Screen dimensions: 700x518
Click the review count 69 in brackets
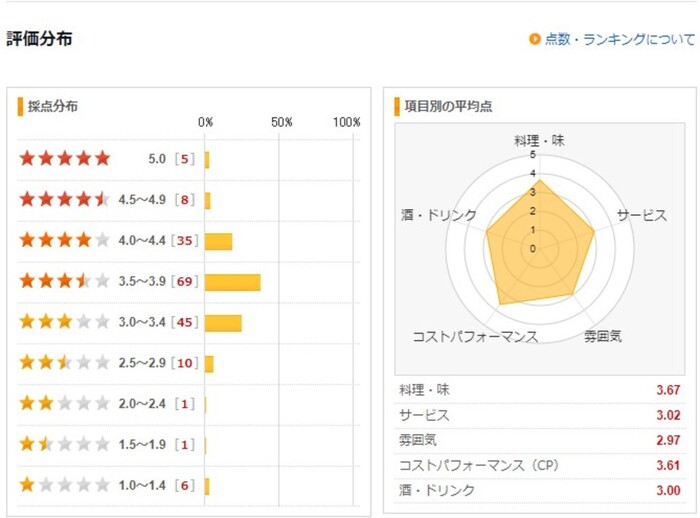click(184, 281)
